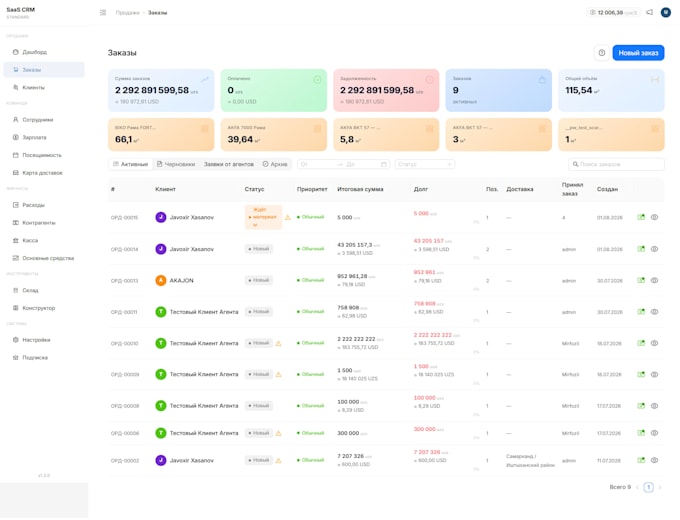Click the order search input field

coord(616,164)
